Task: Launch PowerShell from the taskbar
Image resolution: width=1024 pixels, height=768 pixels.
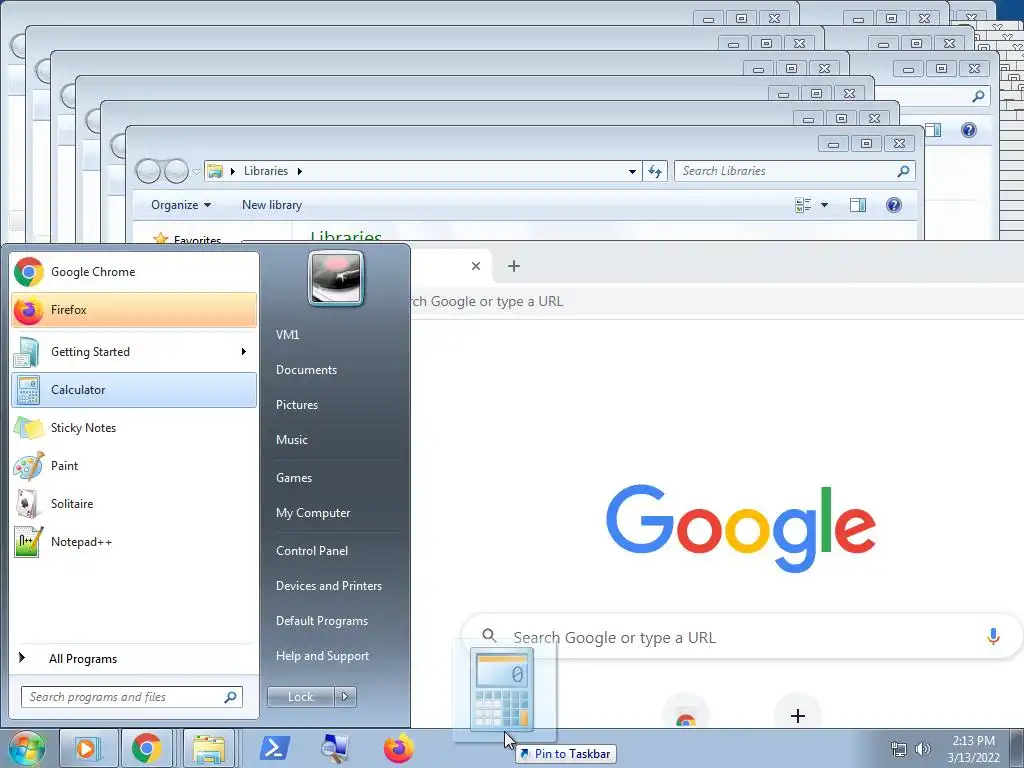Action: (274, 748)
